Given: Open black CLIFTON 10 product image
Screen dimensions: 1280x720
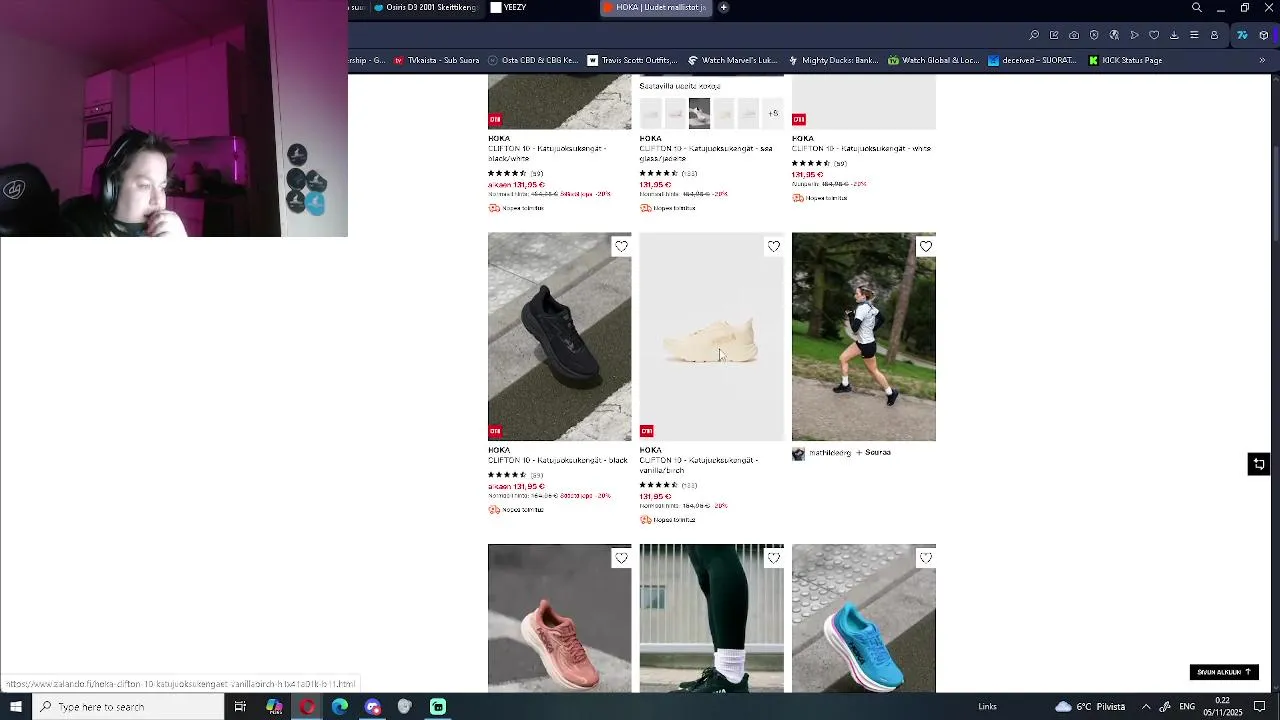Looking at the screenshot, I should 559,337.
